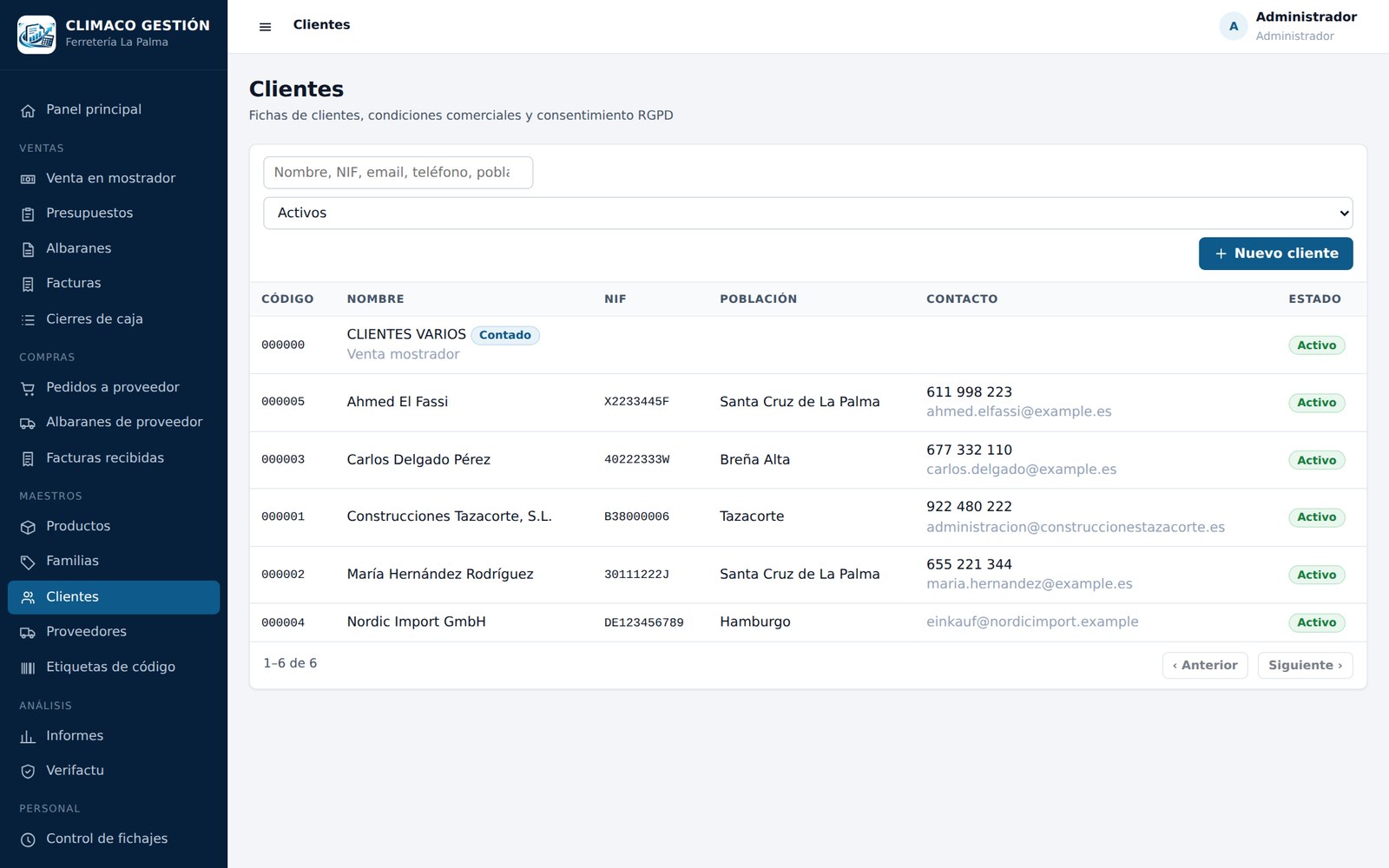Screen dimensions: 1389x868
Task: Click the Informes chart icon
Action: tap(28, 736)
